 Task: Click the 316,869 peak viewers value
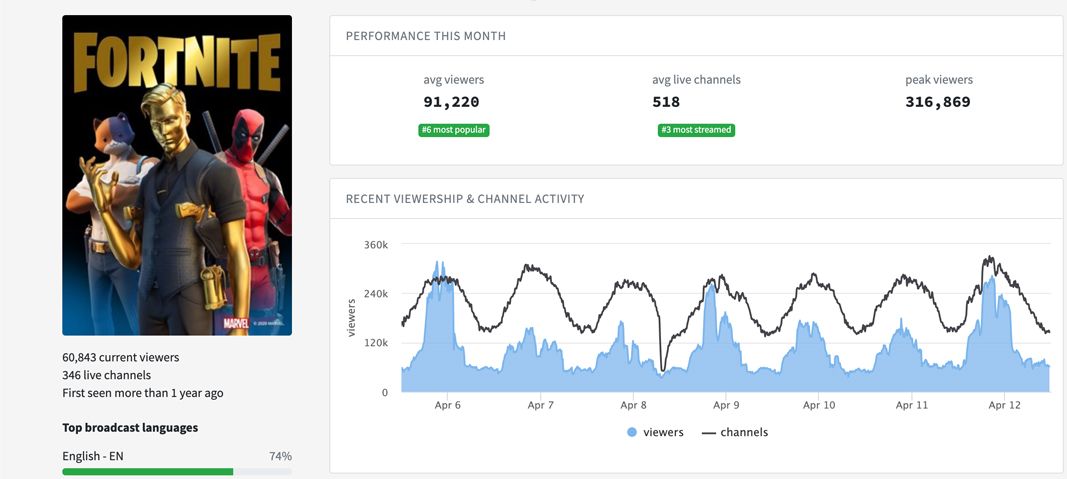pos(938,102)
